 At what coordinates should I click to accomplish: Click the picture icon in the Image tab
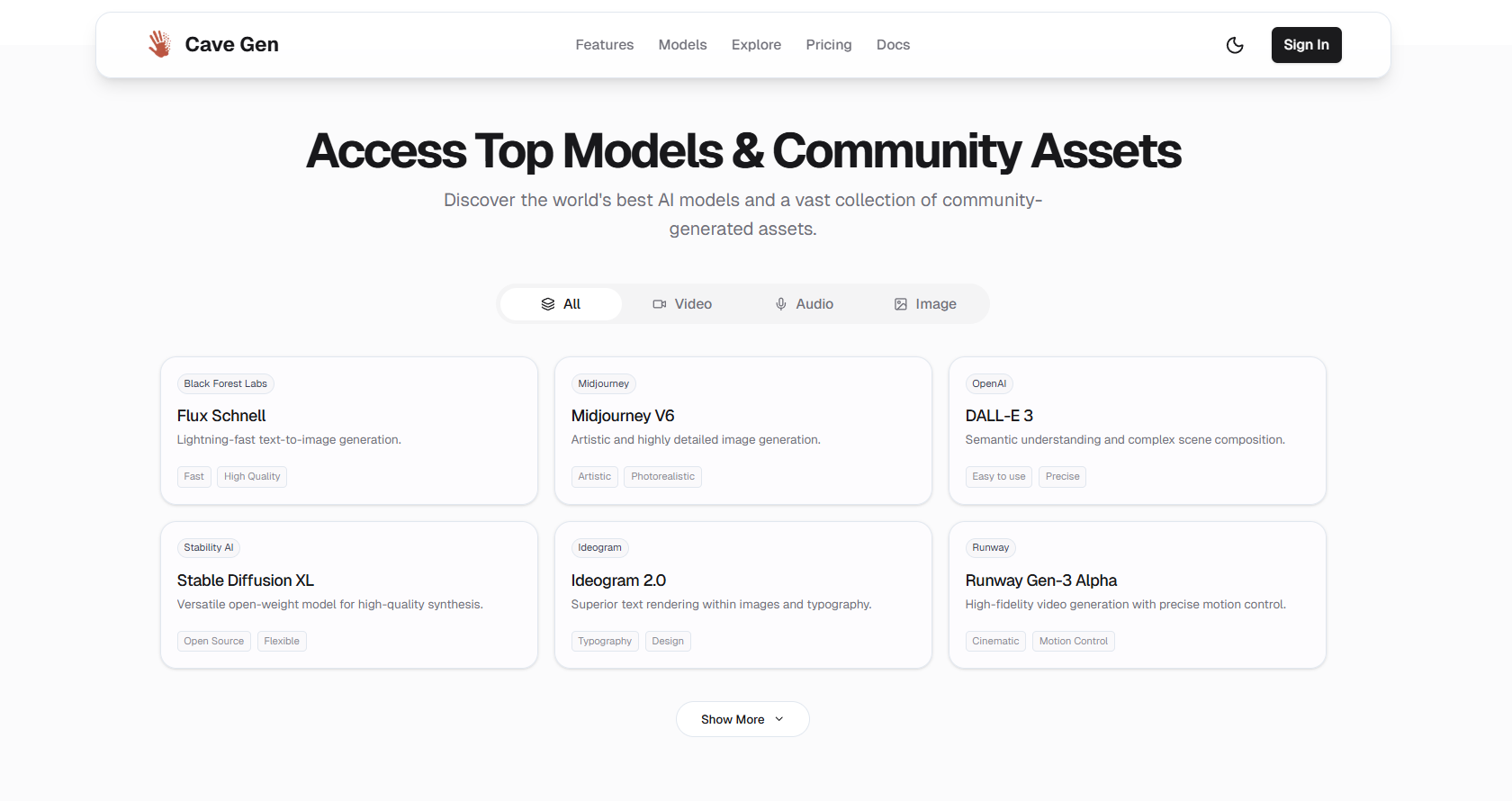click(901, 304)
